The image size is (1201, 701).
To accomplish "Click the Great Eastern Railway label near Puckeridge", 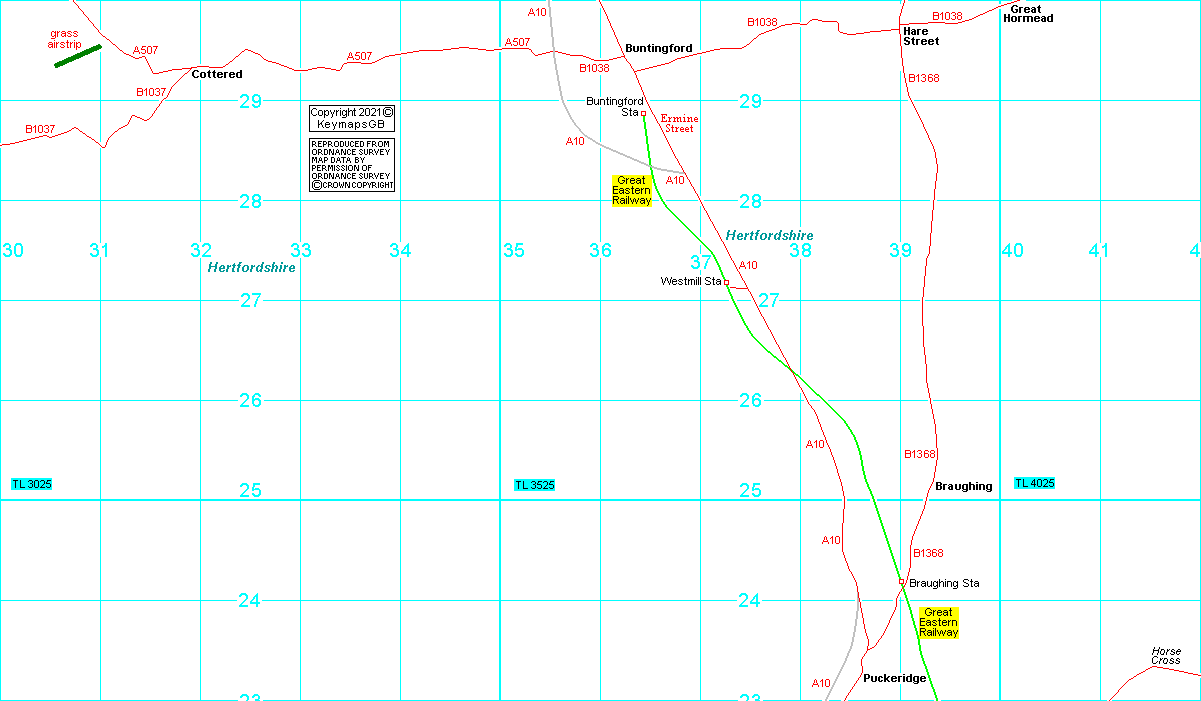I will (938, 622).
